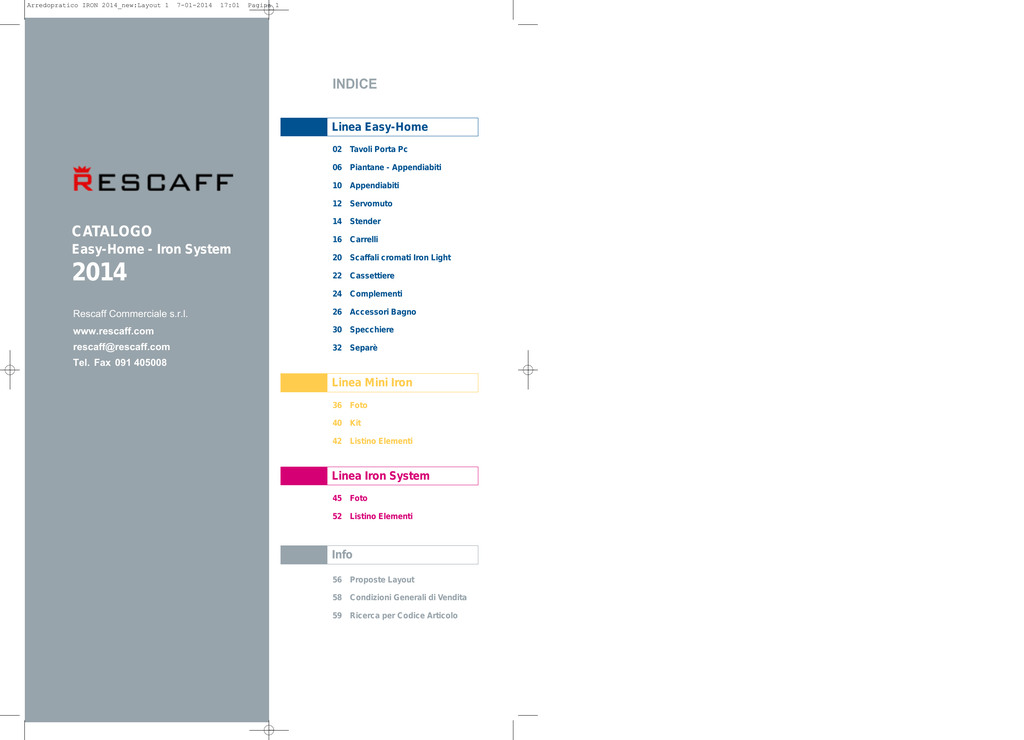
Task: Open the 02 Tavoli Porta Pc entry
Action: [370, 149]
